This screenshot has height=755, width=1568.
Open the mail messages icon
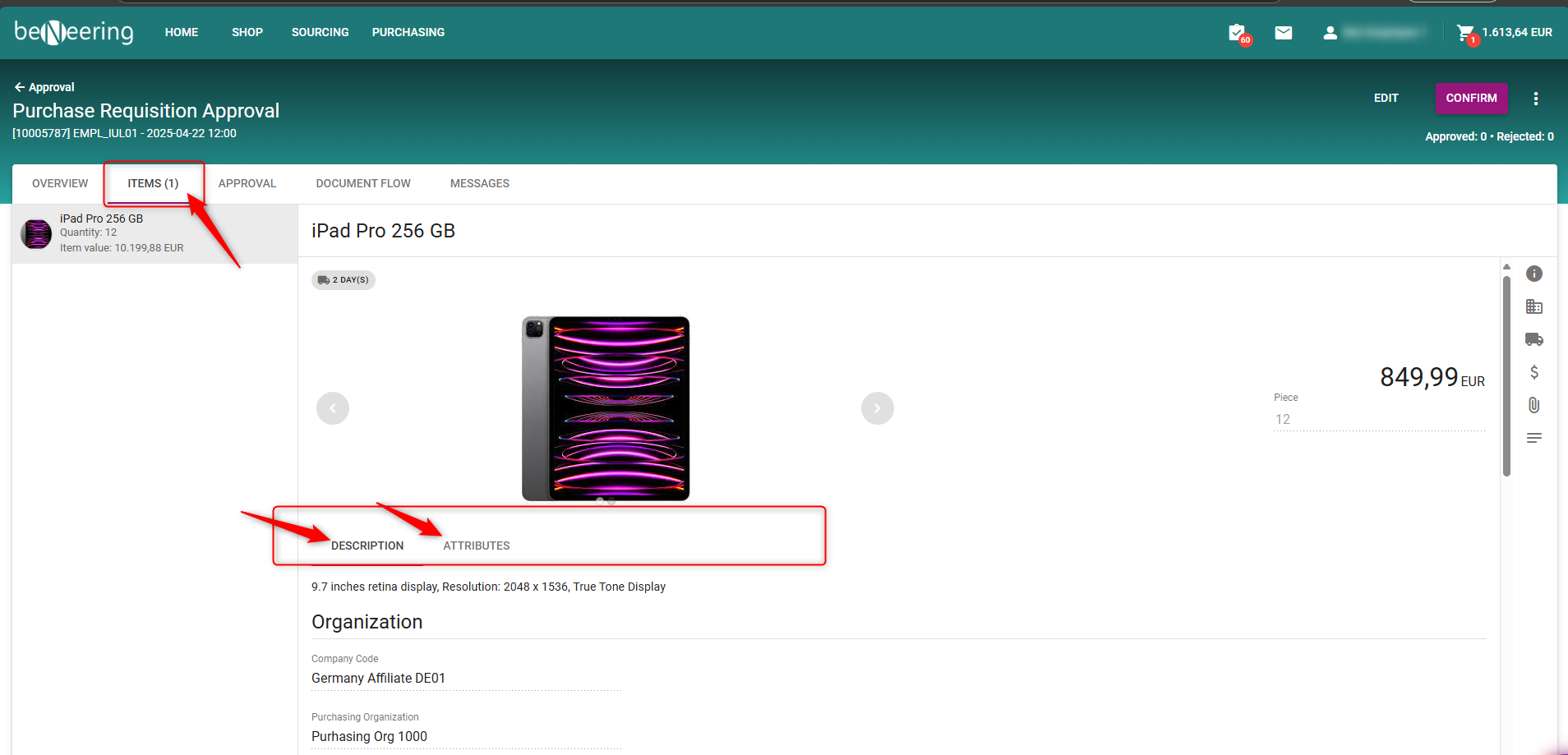pyautogui.click(x=1284, y=33)
